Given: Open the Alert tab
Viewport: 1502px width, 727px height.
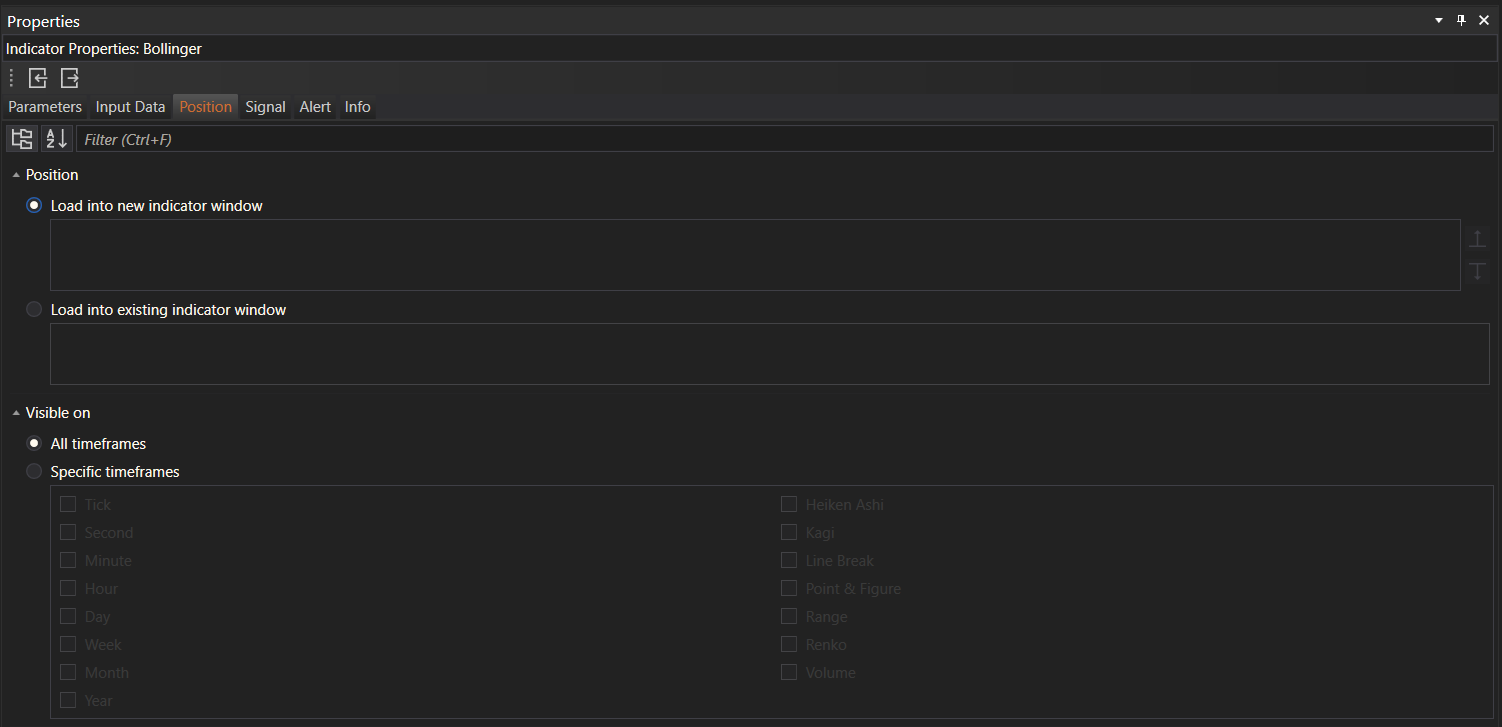Looking at the screenshot, I should [x=315, y=107].
